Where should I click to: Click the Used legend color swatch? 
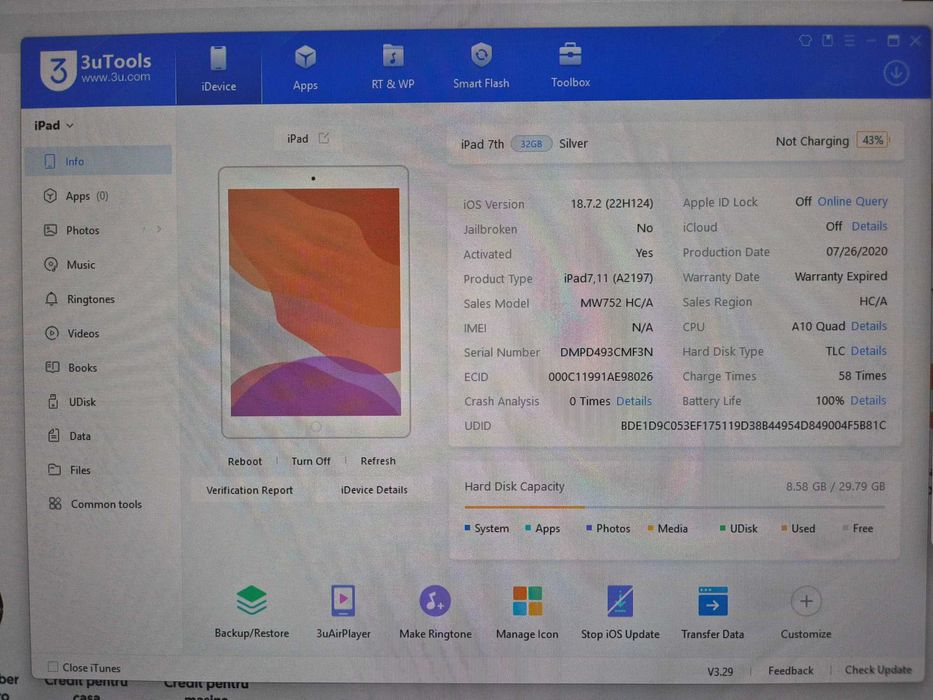784,528
